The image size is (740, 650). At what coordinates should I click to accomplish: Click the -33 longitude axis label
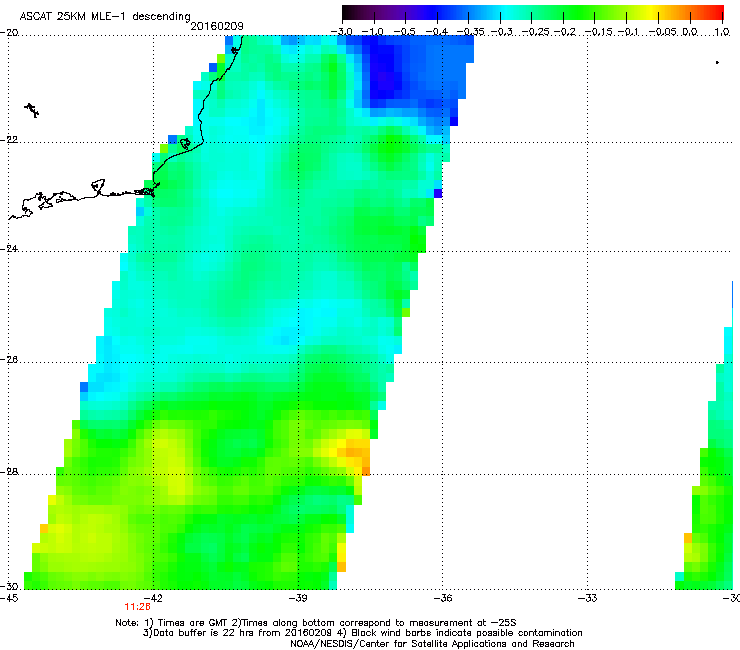point(588,598)
